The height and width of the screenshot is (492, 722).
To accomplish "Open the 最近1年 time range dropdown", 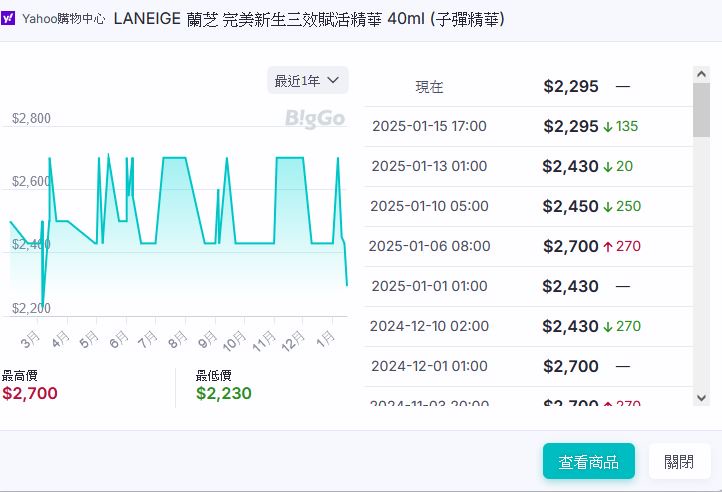I will [x=307, y=80].
